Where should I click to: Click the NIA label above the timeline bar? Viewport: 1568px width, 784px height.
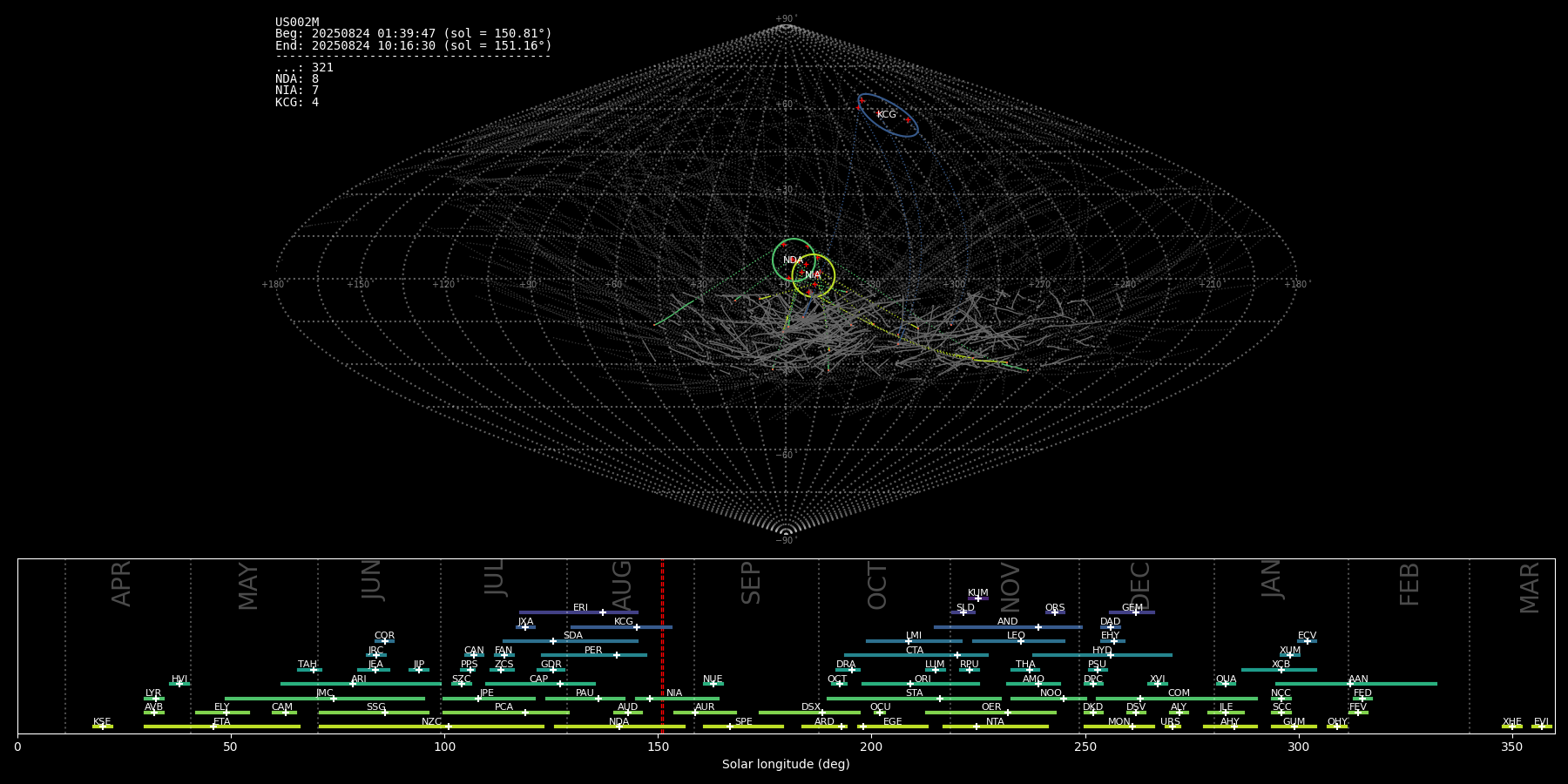[674, 693]
